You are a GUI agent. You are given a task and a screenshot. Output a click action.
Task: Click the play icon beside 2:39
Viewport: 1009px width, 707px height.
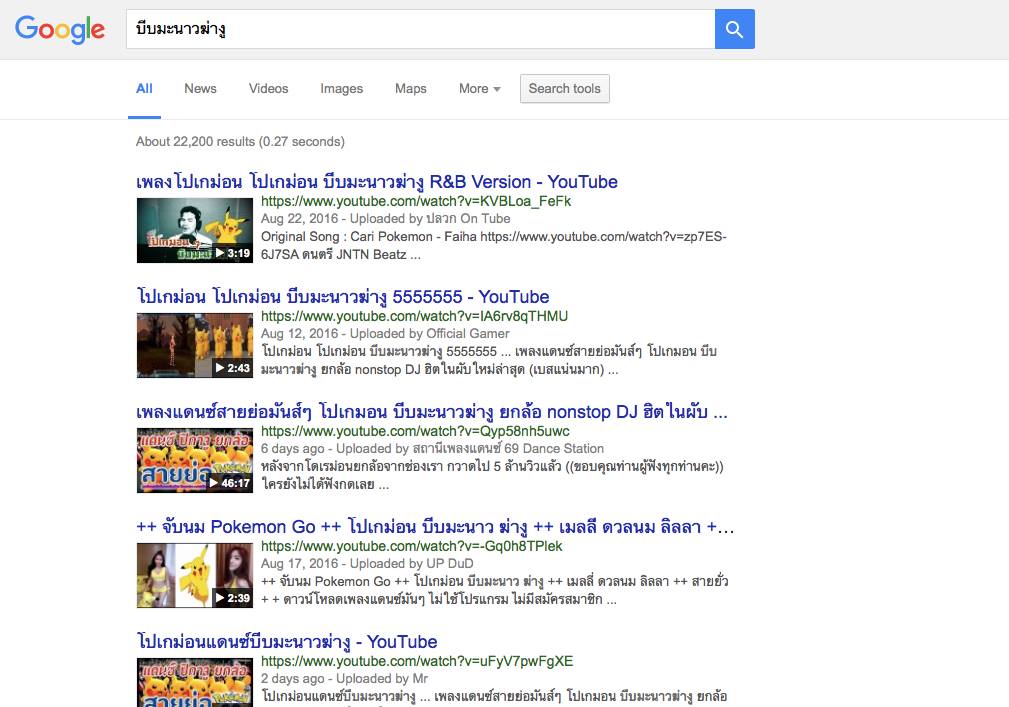coord(220,598)
